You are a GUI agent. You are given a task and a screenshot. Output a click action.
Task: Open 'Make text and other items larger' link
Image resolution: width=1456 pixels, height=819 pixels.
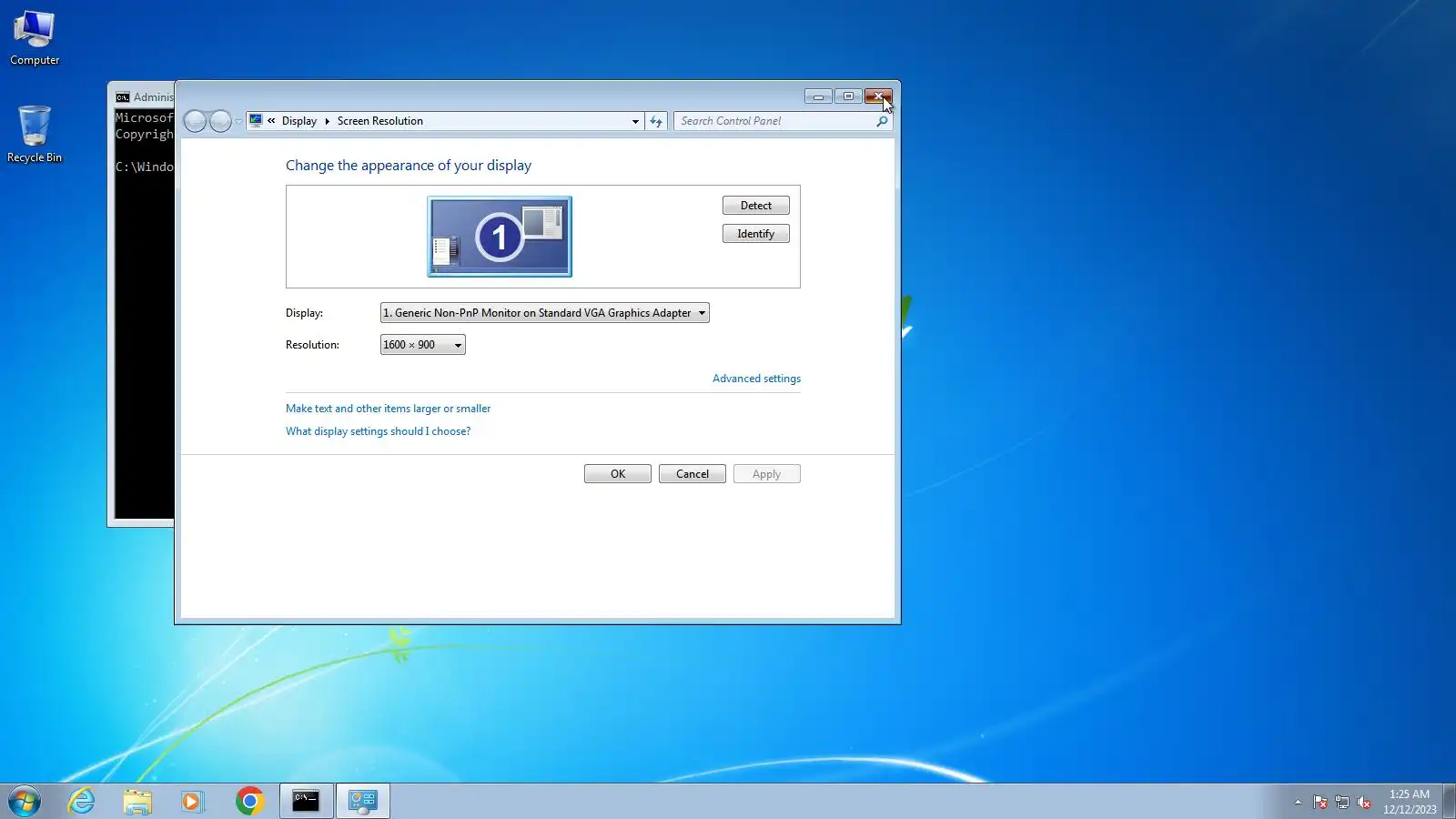coord(389,409)
